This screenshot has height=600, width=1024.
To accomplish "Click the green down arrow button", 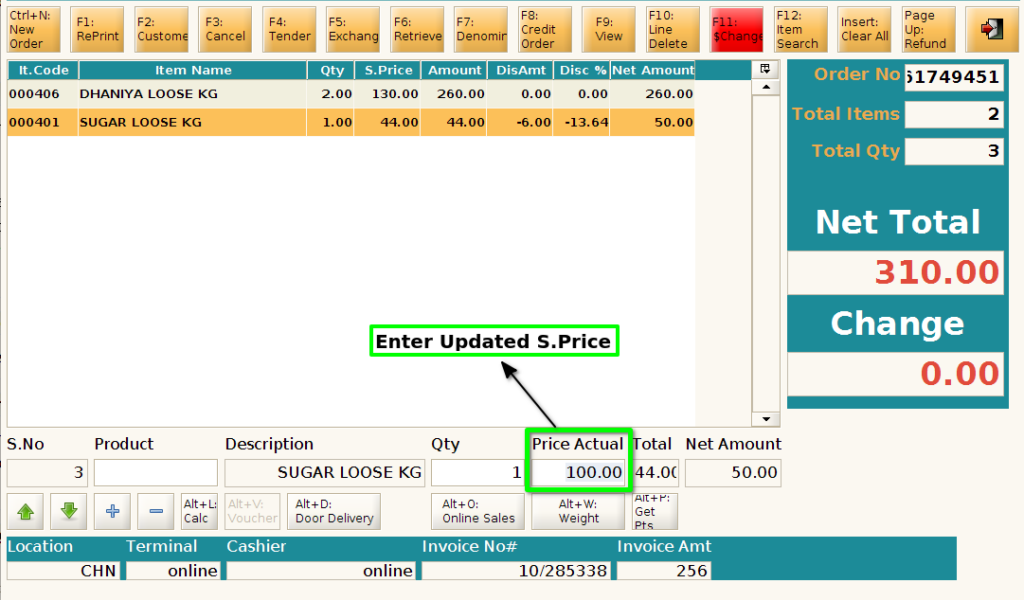I will pos(69,511).
